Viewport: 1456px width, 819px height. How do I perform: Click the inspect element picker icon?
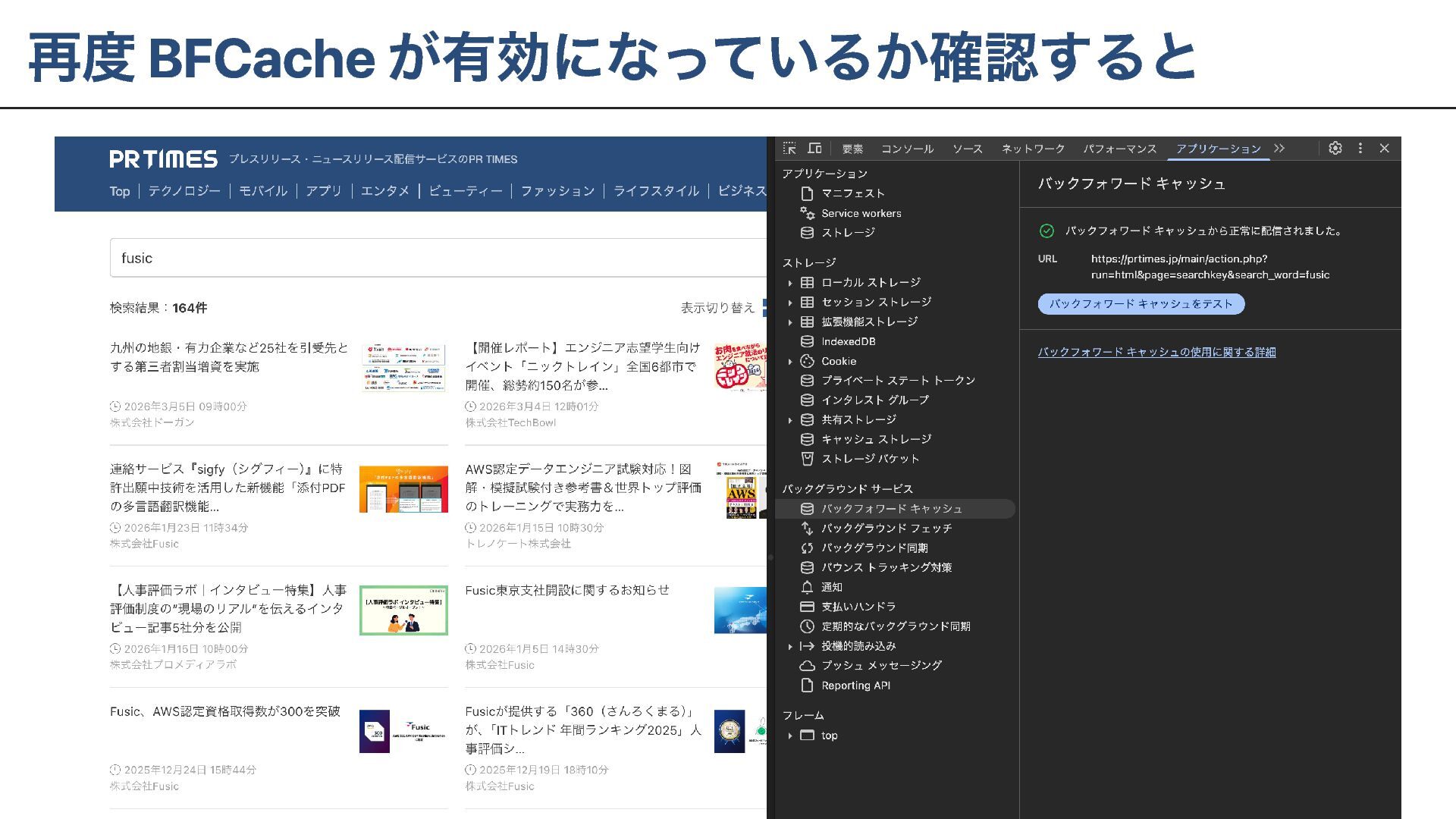click(x=789, y=149)
